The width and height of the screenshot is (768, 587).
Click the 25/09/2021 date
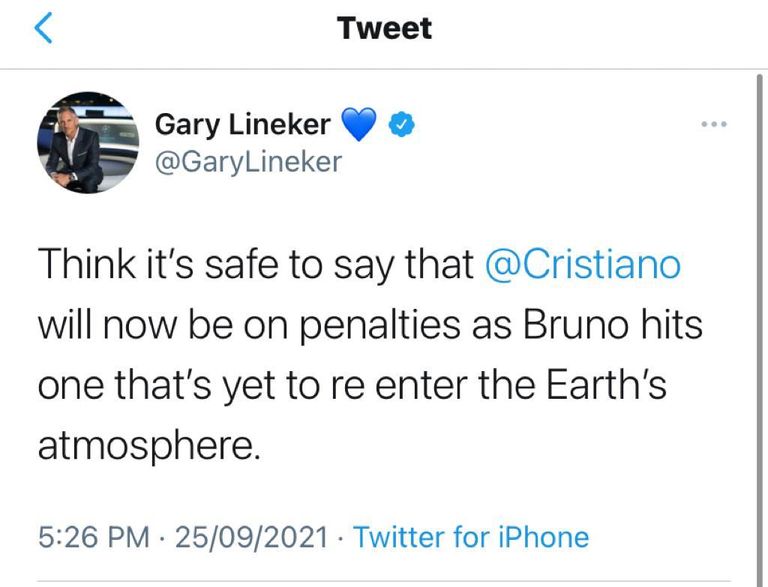point(251,537)
